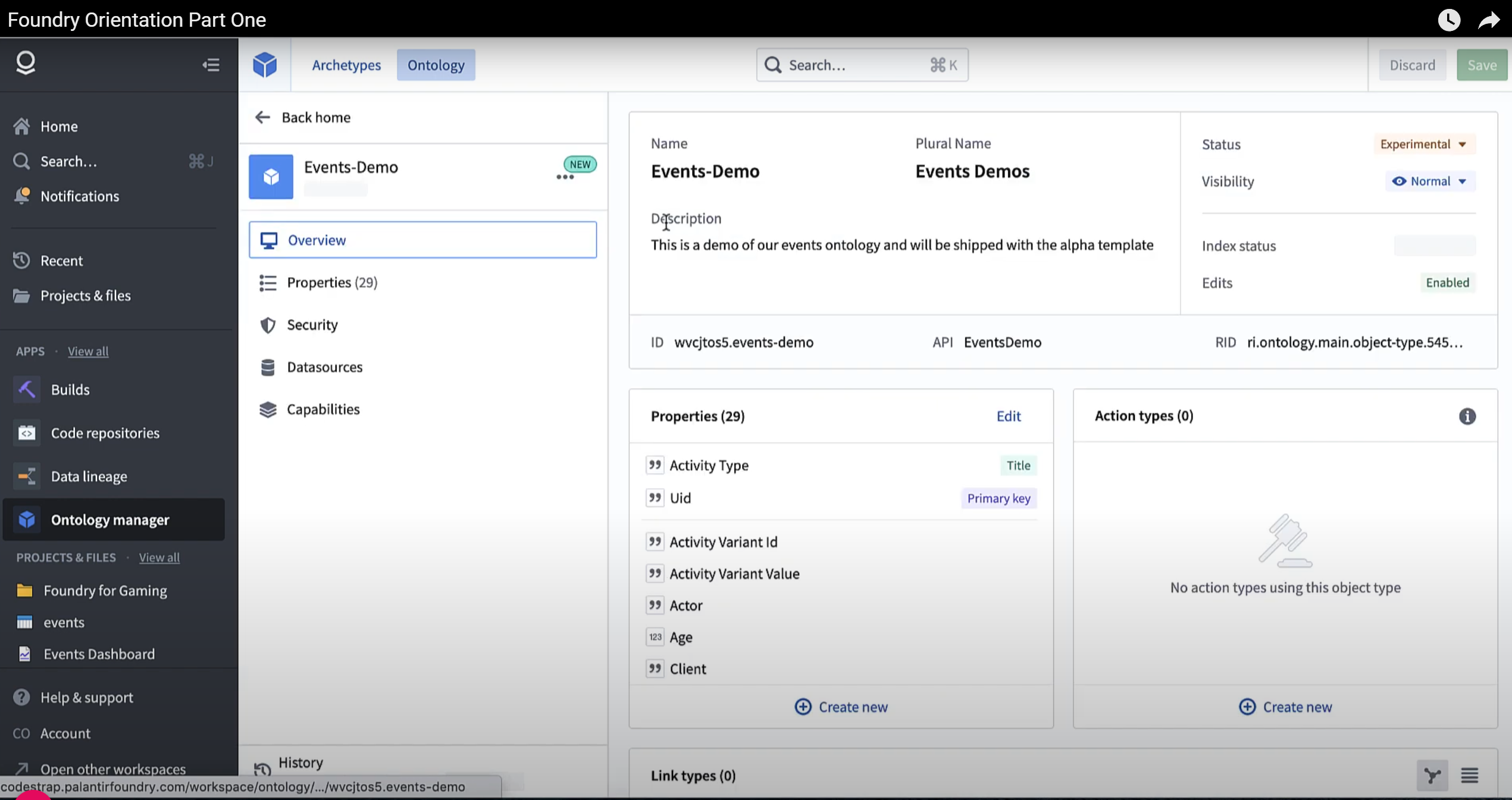Select the Client property
1512x800 pixels.
841,669
